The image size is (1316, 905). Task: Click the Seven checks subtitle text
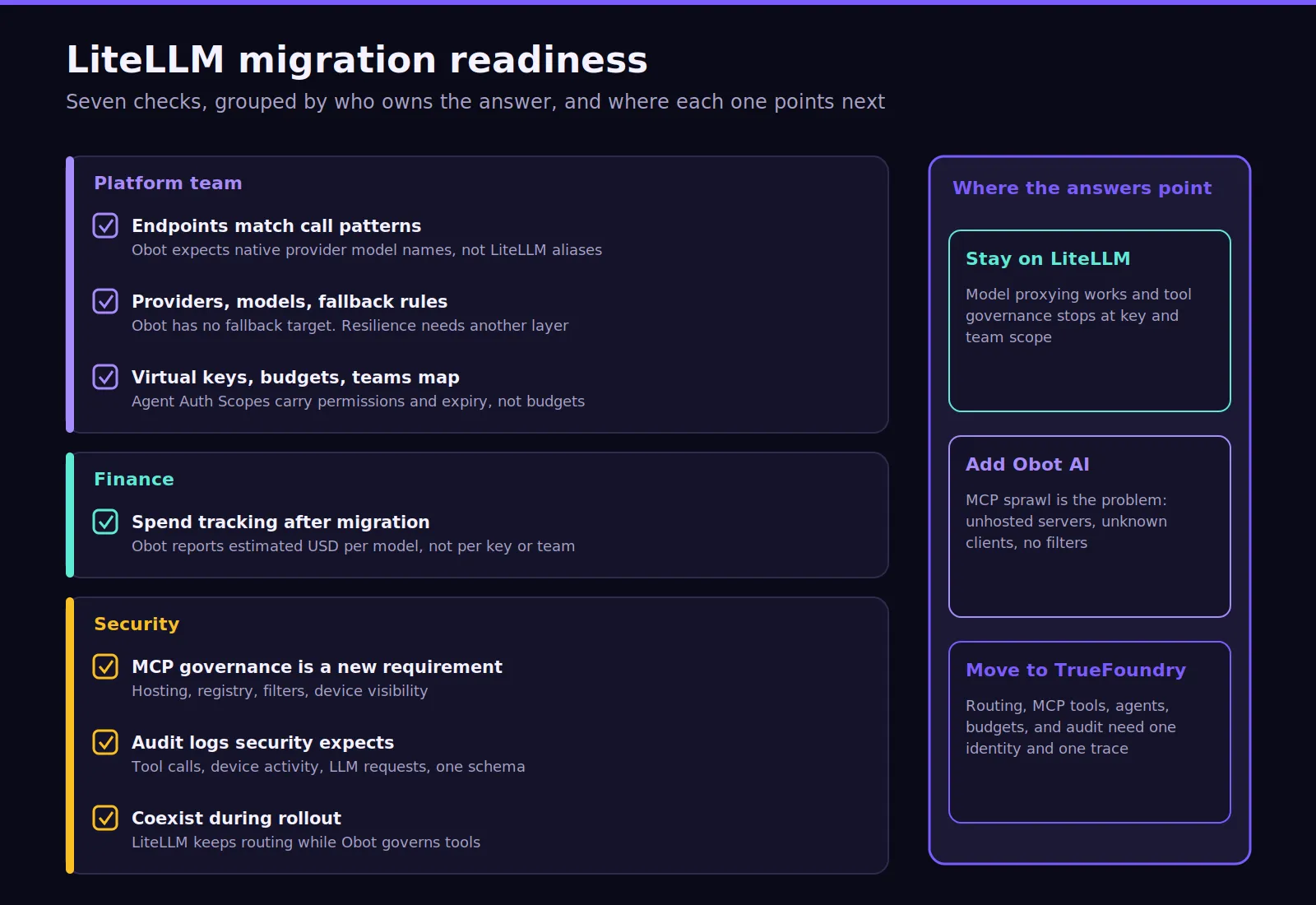(x=475, y=102)
